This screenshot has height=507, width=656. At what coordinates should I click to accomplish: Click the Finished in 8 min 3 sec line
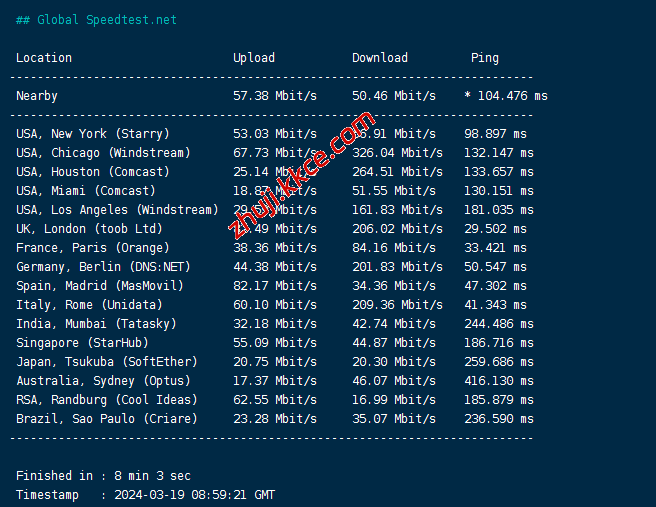point(103,476)
